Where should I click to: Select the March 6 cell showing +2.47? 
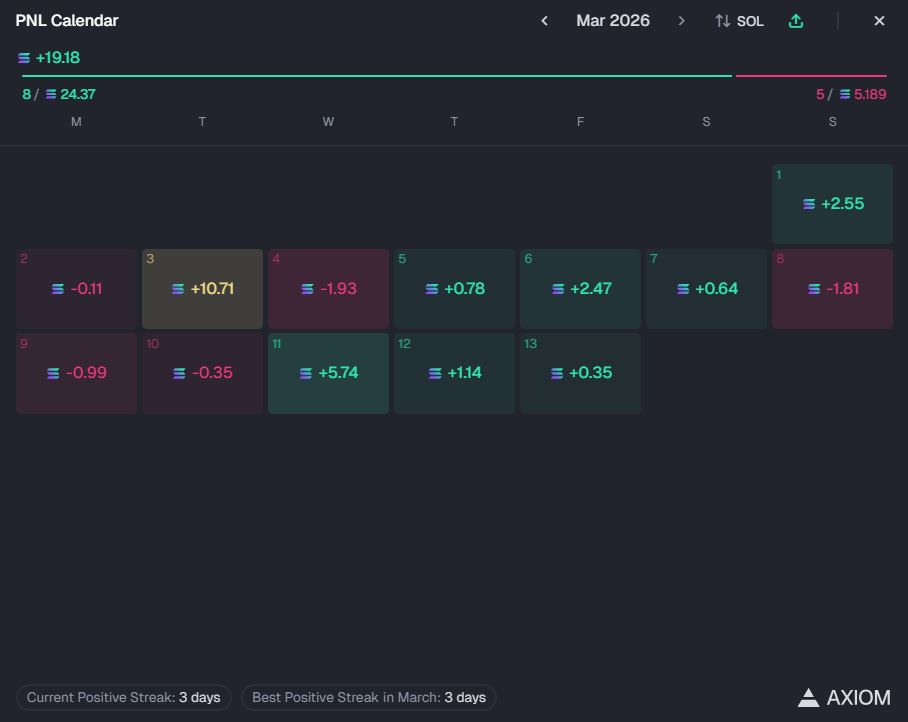click(x=580, y=289)
